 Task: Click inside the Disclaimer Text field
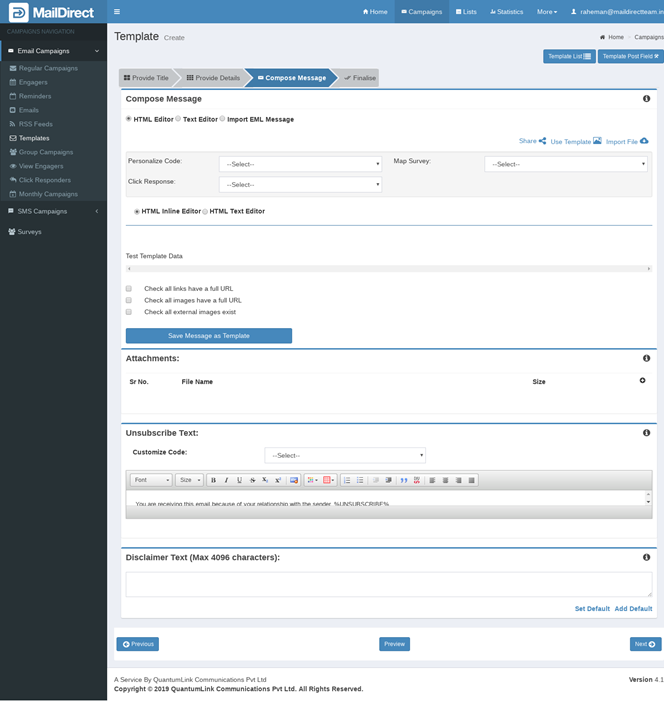(x=388, y=584)
